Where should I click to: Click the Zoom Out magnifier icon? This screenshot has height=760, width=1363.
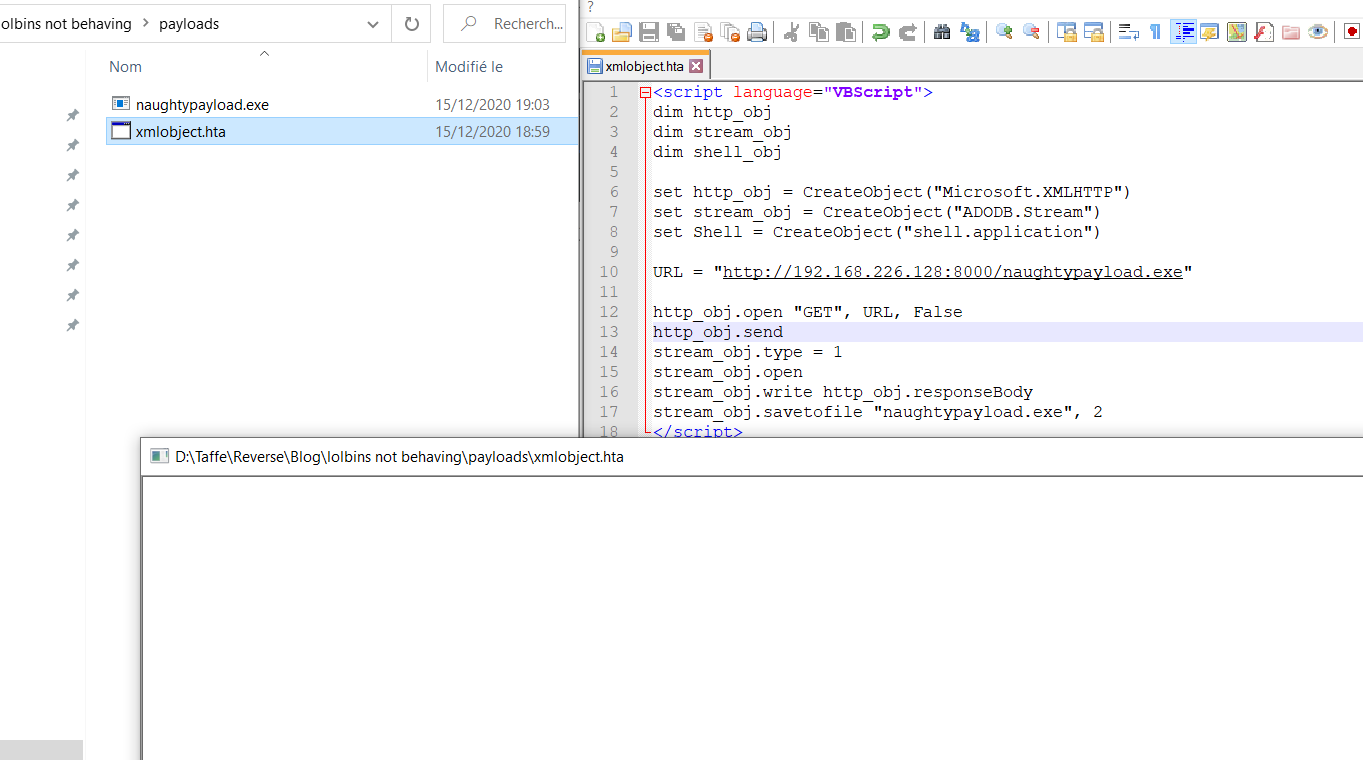click(1031, 32)
